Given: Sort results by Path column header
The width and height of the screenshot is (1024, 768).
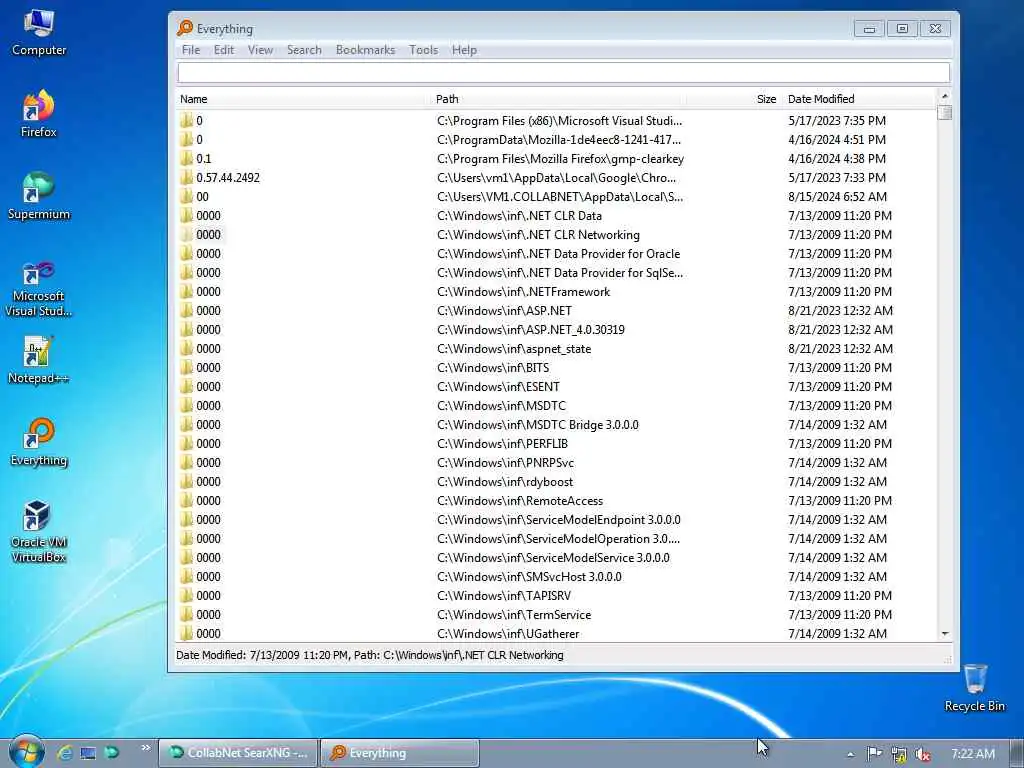Looking at the screenshot, I should [560, 99].
